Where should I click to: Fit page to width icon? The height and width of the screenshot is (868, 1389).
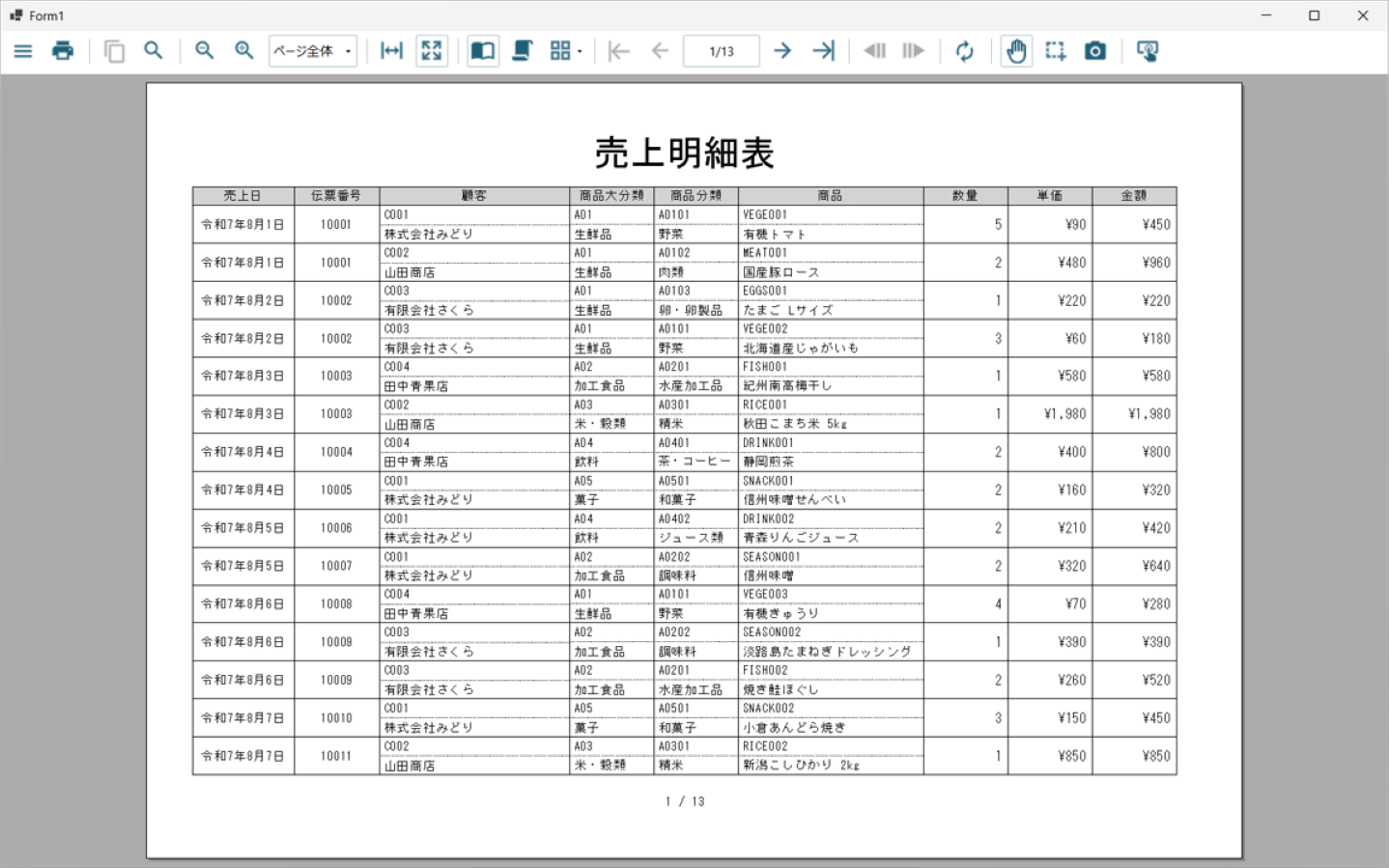[391, 51]
